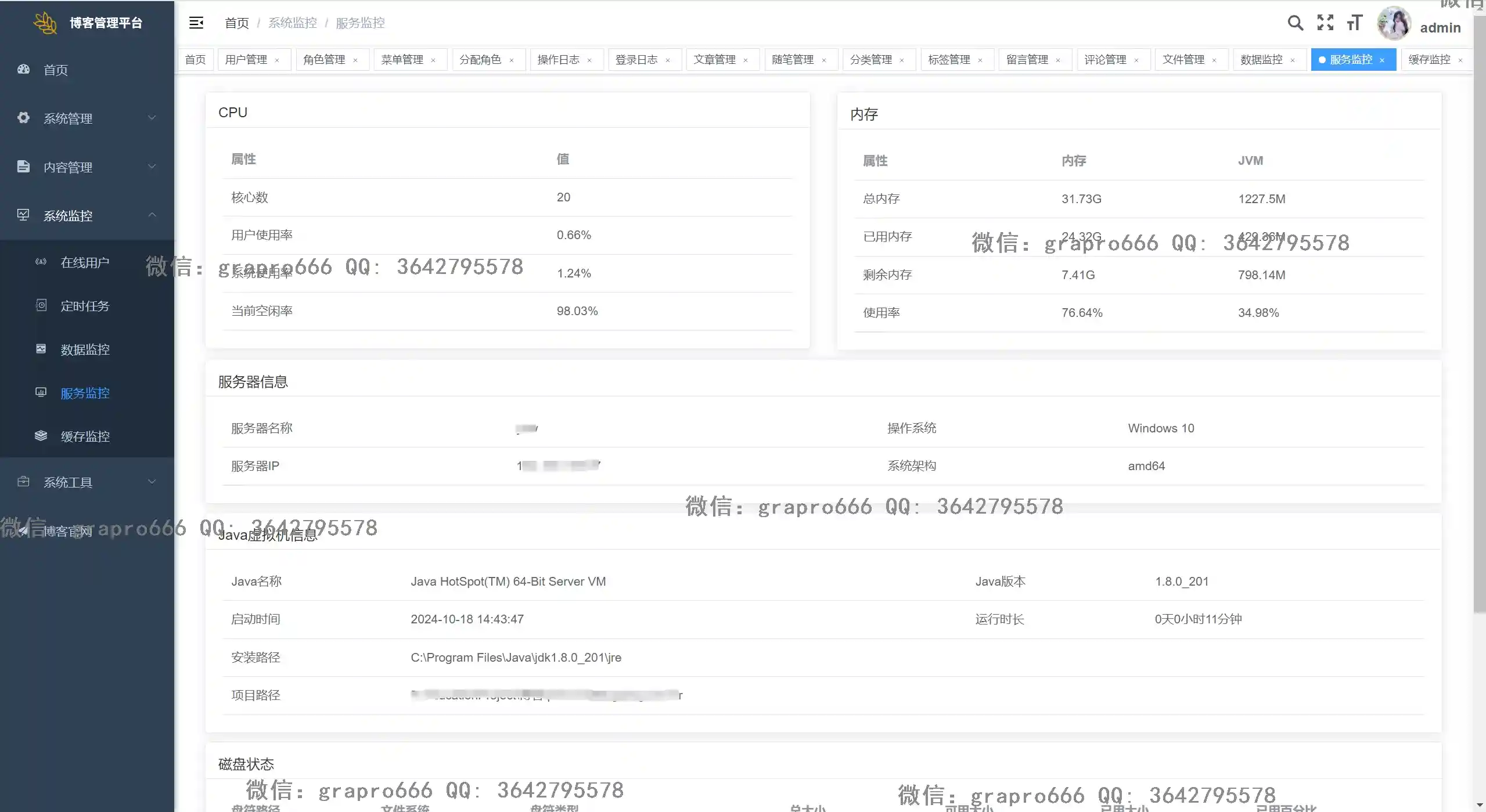Open 在线用户 in sidebar
Viewport: 1486px width, 812px height.
pyautogui.click(x=85, y=262)
